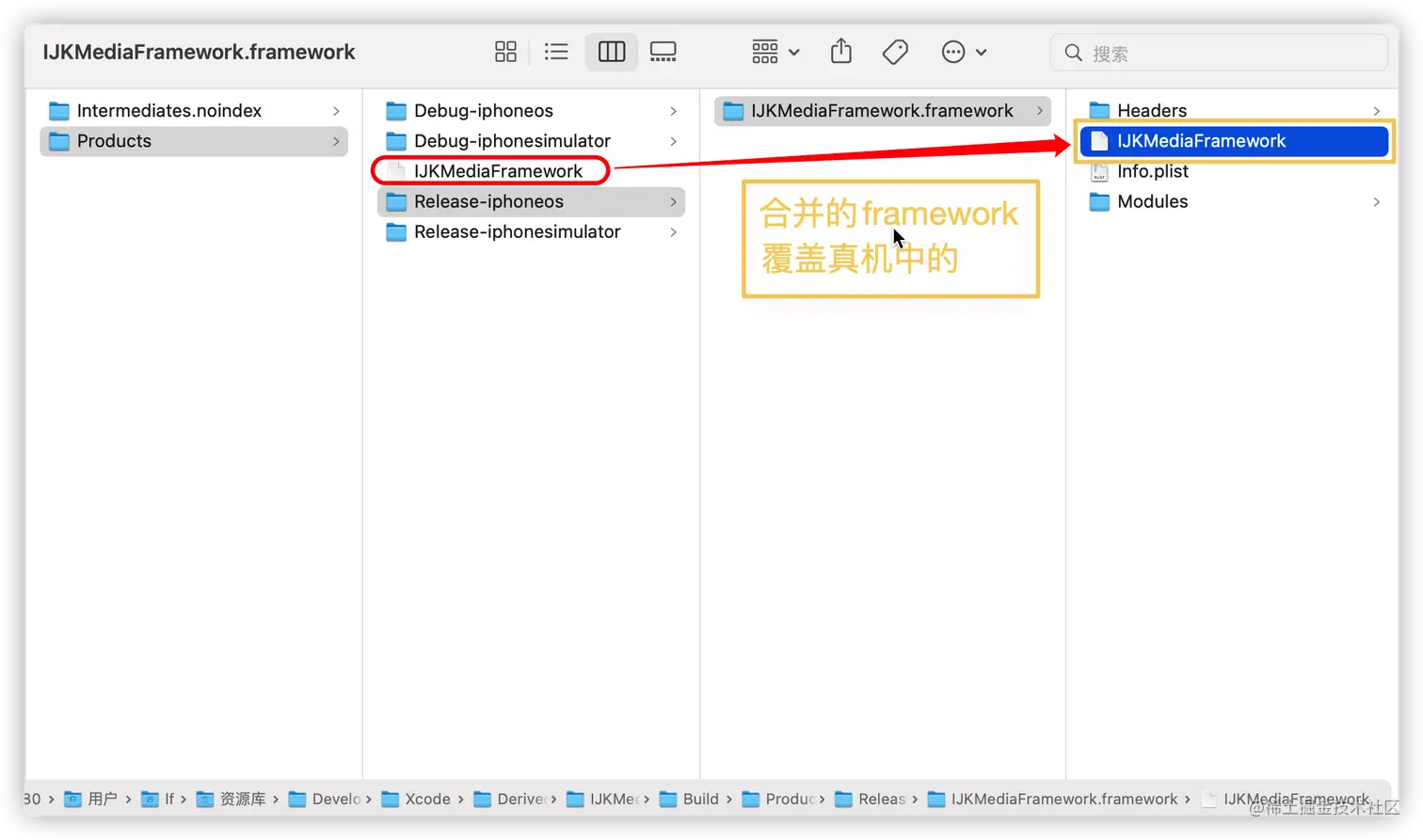Click the Info.plist file icon
This screenshot has height=840, width=1423.
(x=1099, y=171)
